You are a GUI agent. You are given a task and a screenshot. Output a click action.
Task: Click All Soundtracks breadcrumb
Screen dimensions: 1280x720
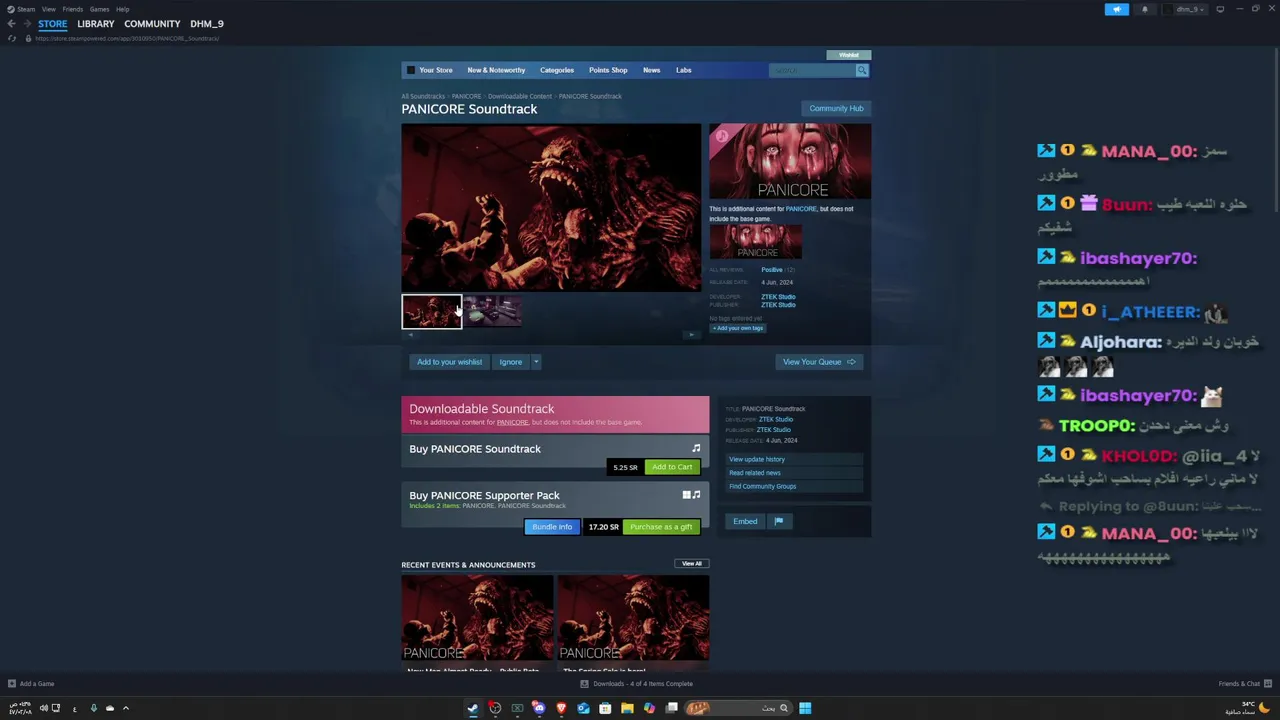click(423, 96)
